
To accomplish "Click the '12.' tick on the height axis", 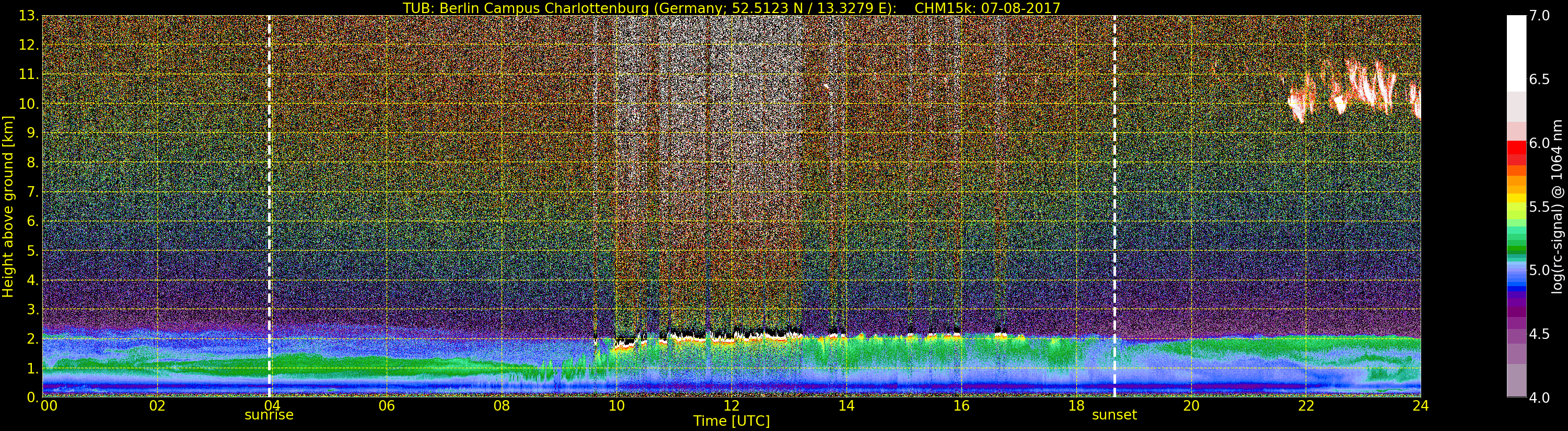I will 29,45.
